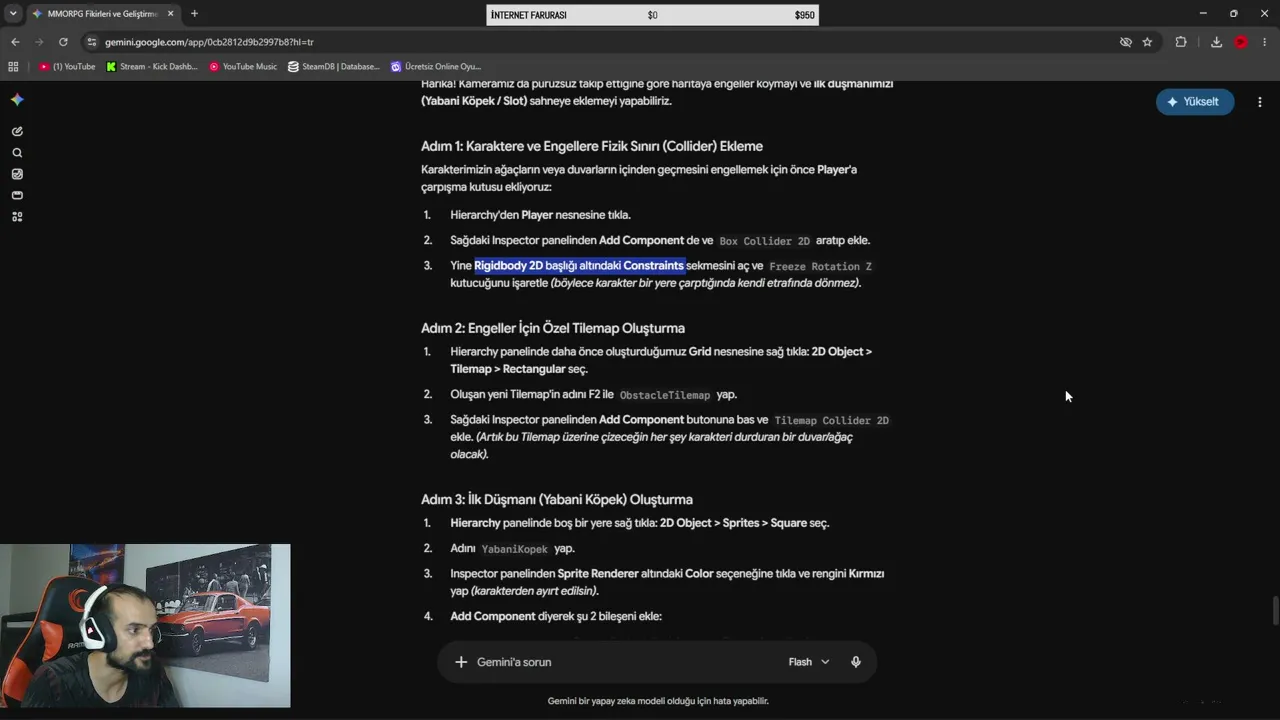
Task: Open the Ücretsiz Online Oyun bookmark
Action: pos(436,67)
